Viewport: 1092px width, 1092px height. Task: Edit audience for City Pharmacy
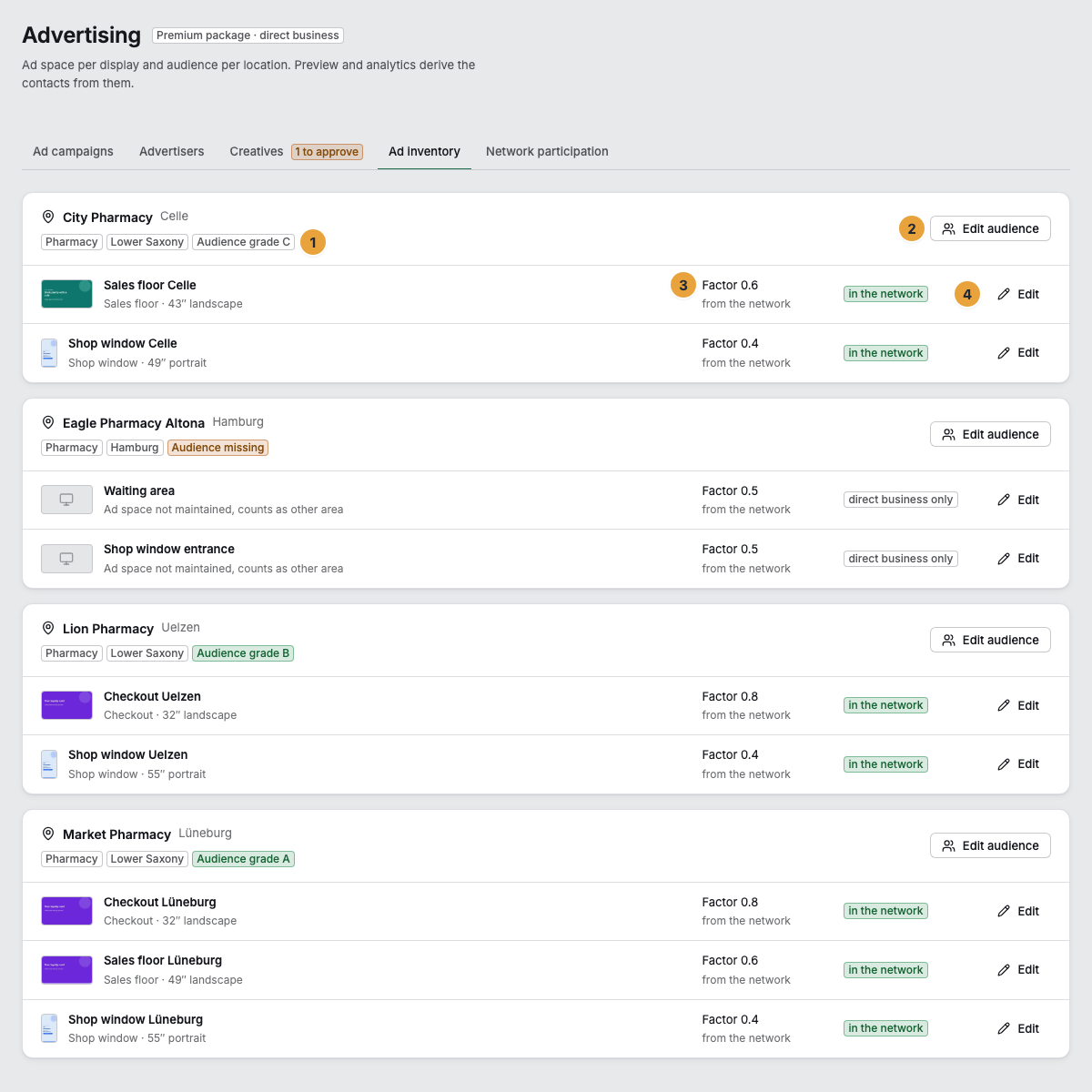click(990, 228)
